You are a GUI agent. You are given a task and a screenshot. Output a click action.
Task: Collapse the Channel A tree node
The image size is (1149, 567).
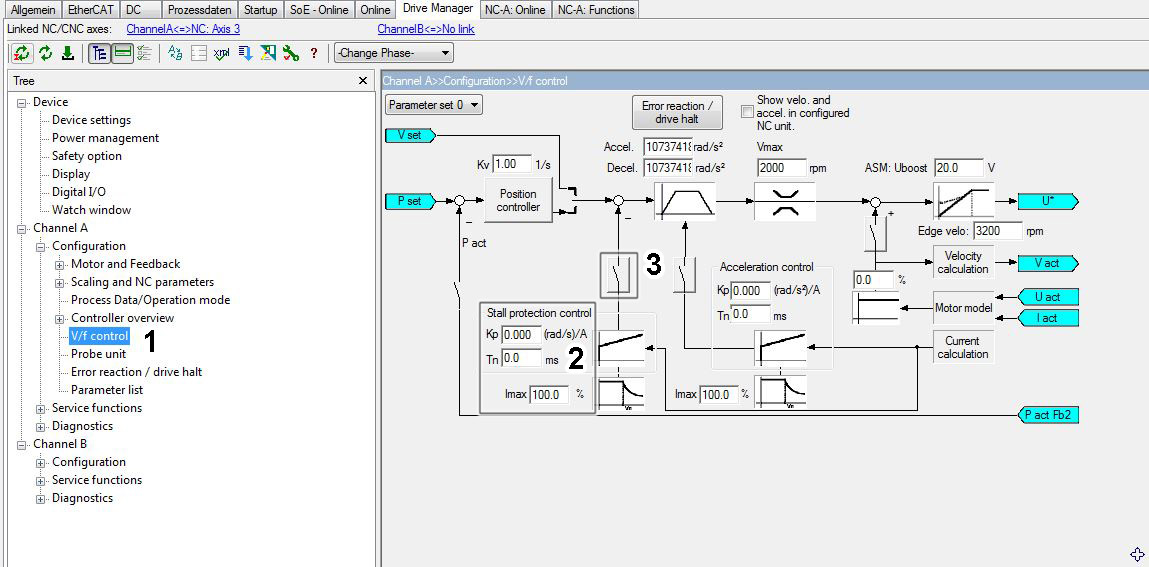(21, 229)
